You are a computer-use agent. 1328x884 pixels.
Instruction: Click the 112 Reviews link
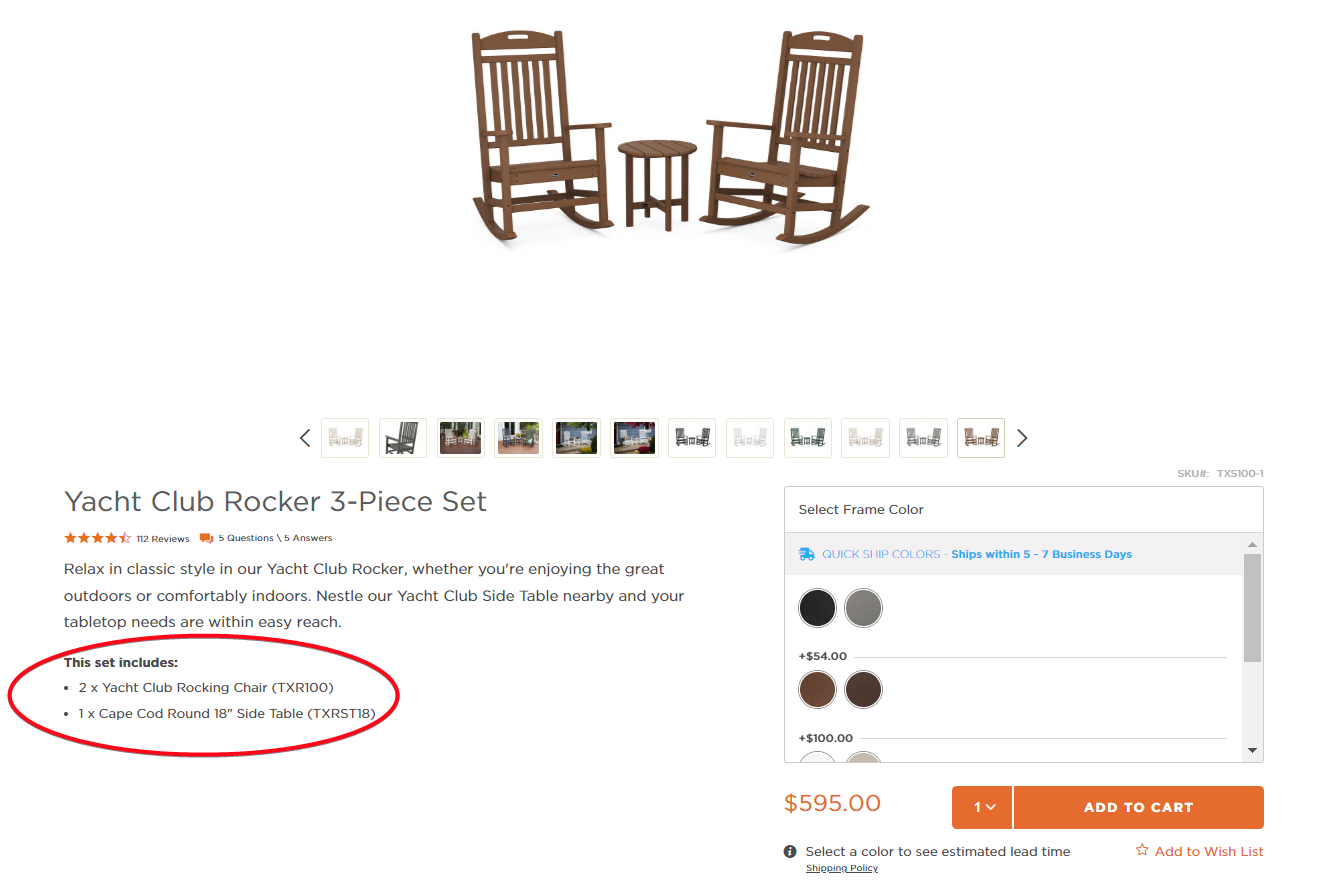pyautogui.click(x=162, y=538)
